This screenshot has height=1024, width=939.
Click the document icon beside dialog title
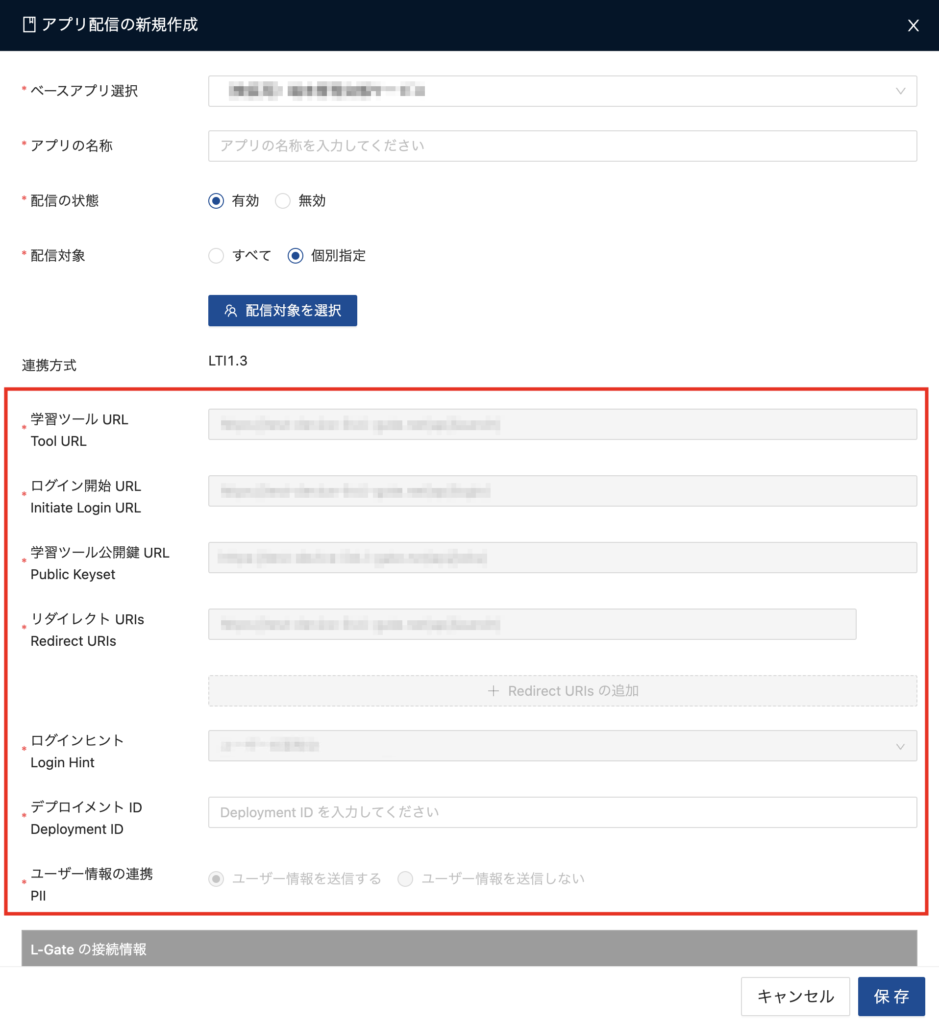(28, 25)
